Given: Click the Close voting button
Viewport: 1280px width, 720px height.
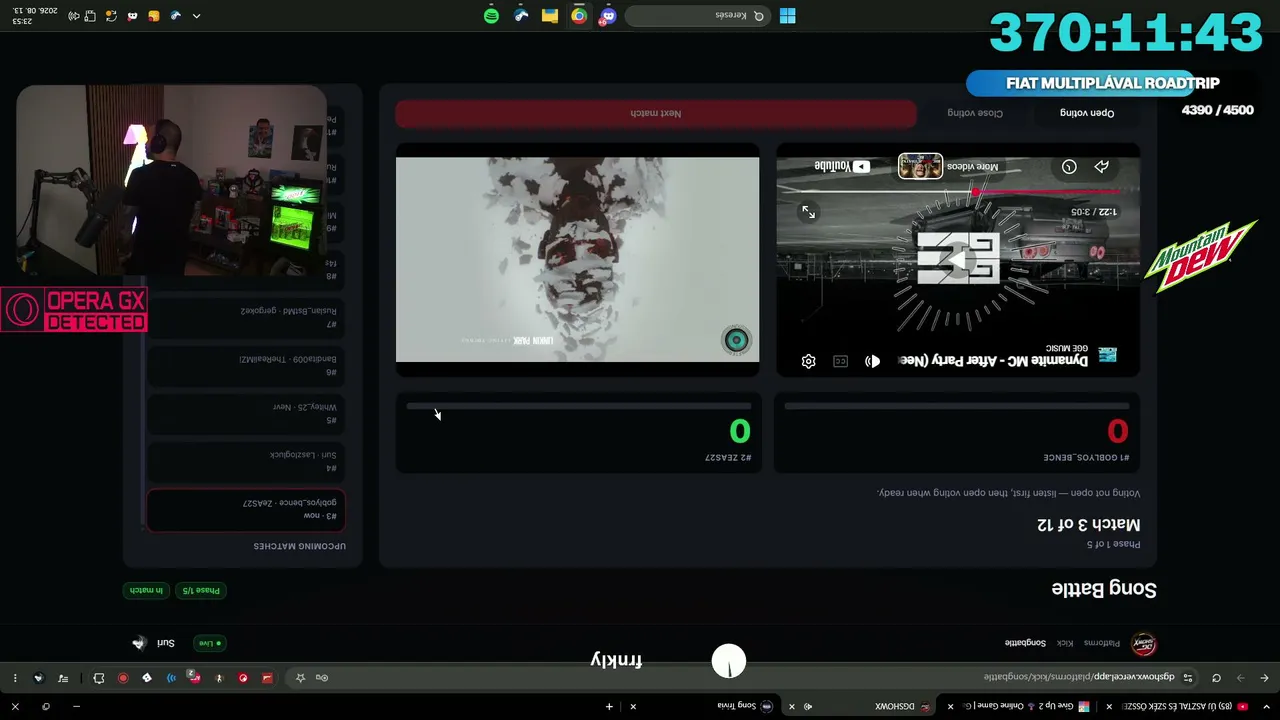Looking at the screenshot, I should tap(975, 113).
